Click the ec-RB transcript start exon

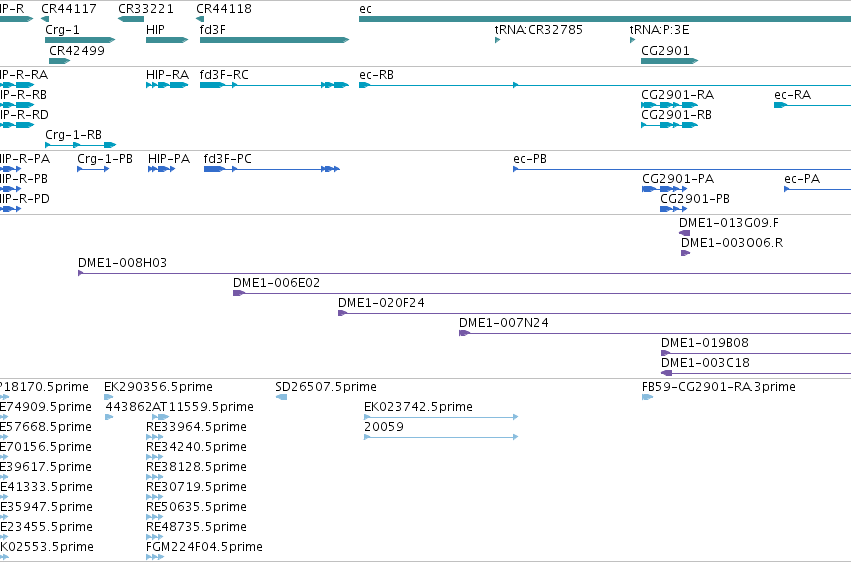[x=364, y=85]
